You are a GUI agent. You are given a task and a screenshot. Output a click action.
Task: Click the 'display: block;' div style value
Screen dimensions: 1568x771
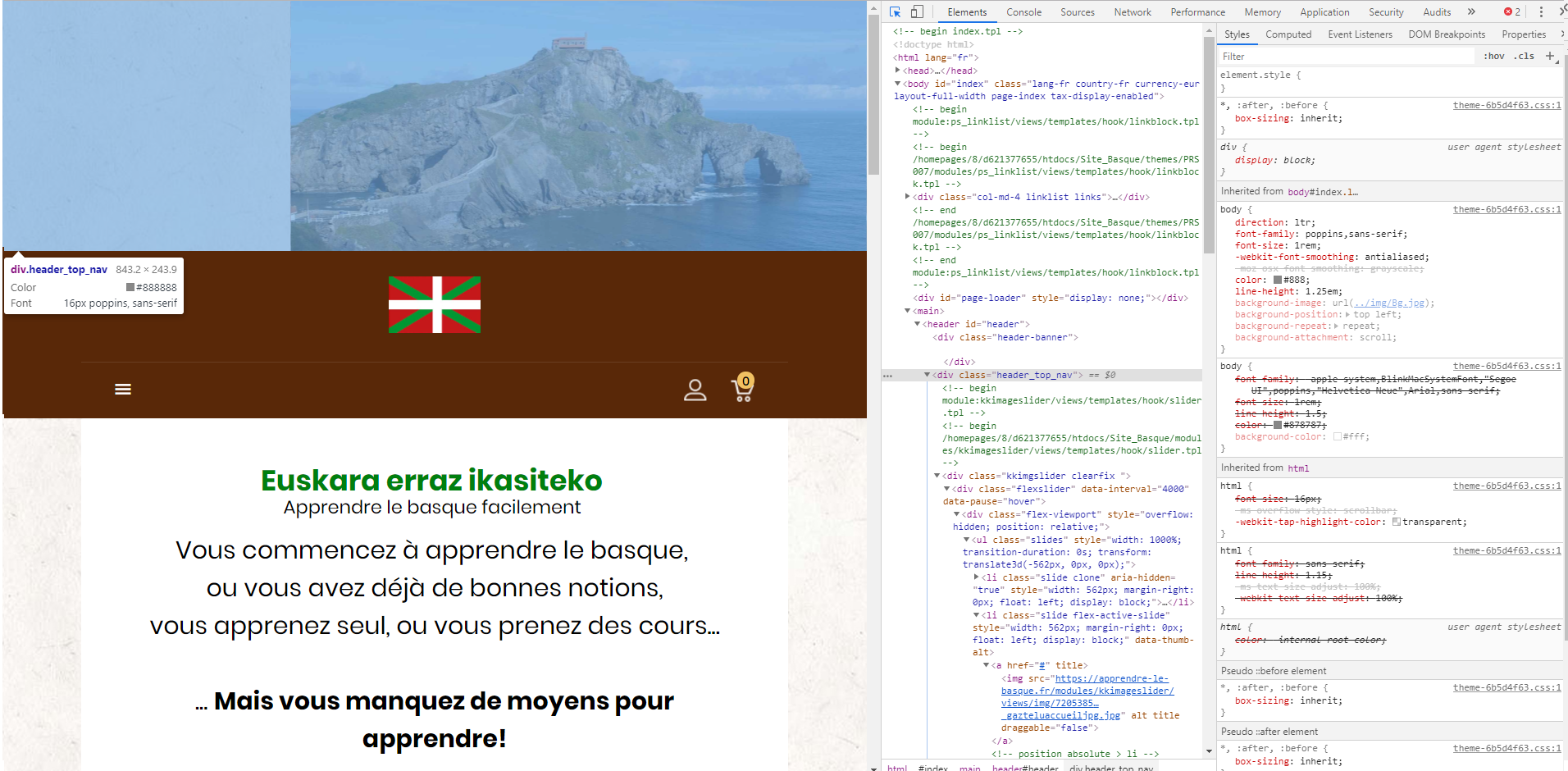[x=1274, y=161]
